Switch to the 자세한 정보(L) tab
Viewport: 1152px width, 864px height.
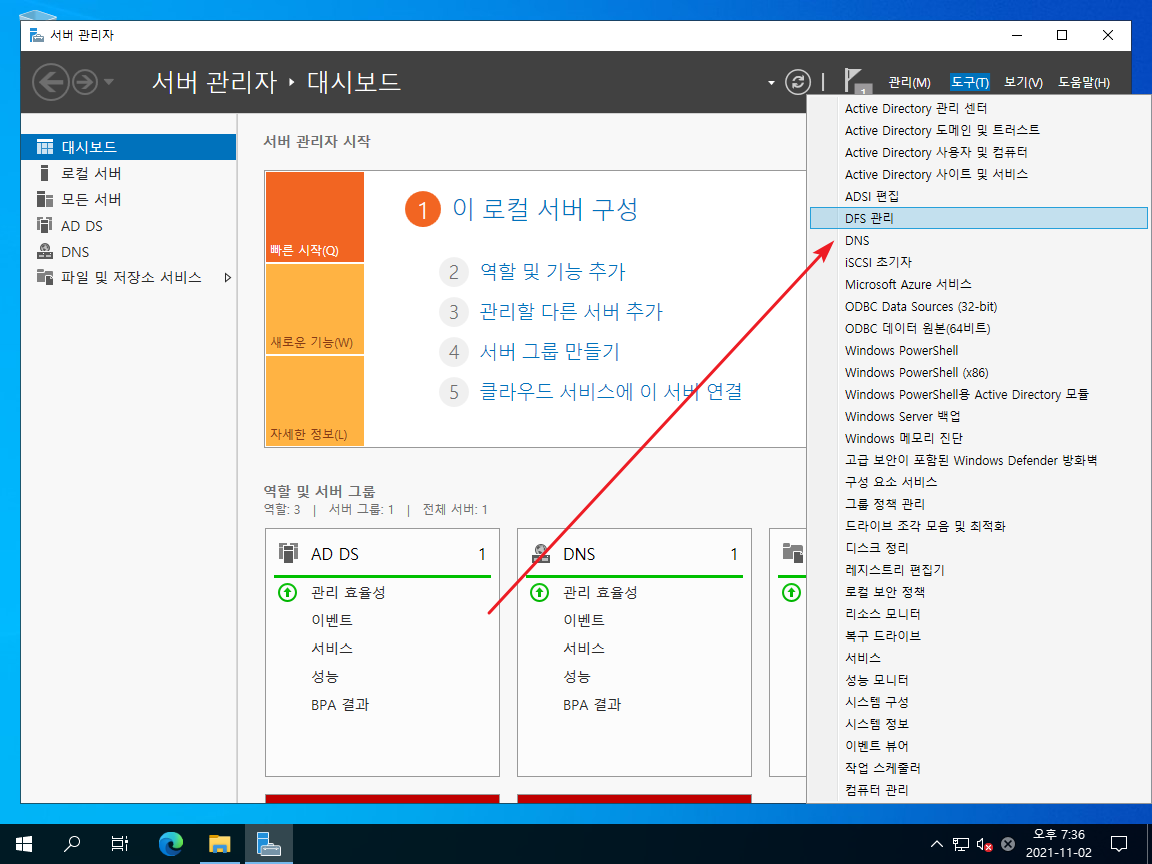[314, 400]
